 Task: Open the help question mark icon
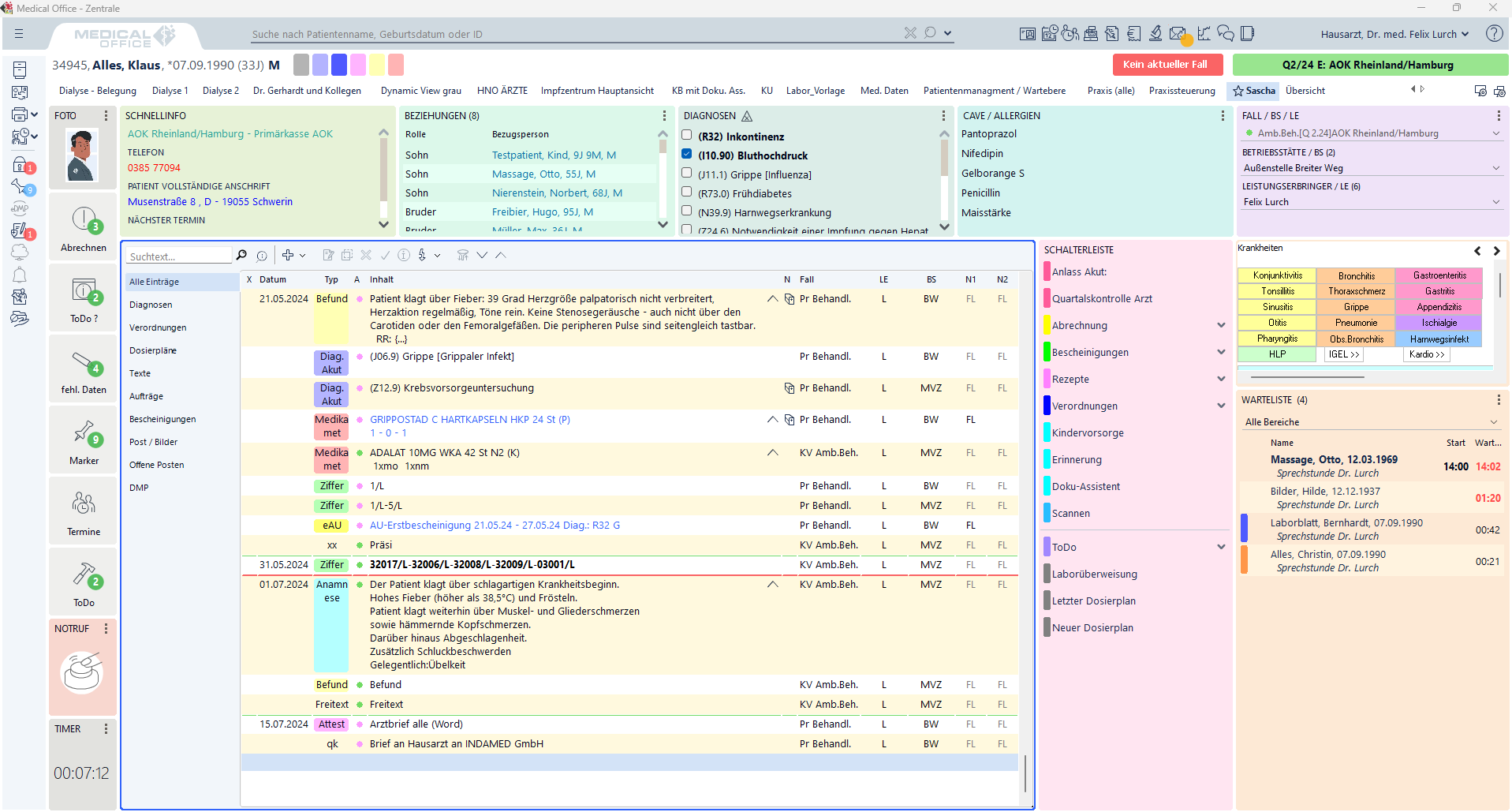1493,34
